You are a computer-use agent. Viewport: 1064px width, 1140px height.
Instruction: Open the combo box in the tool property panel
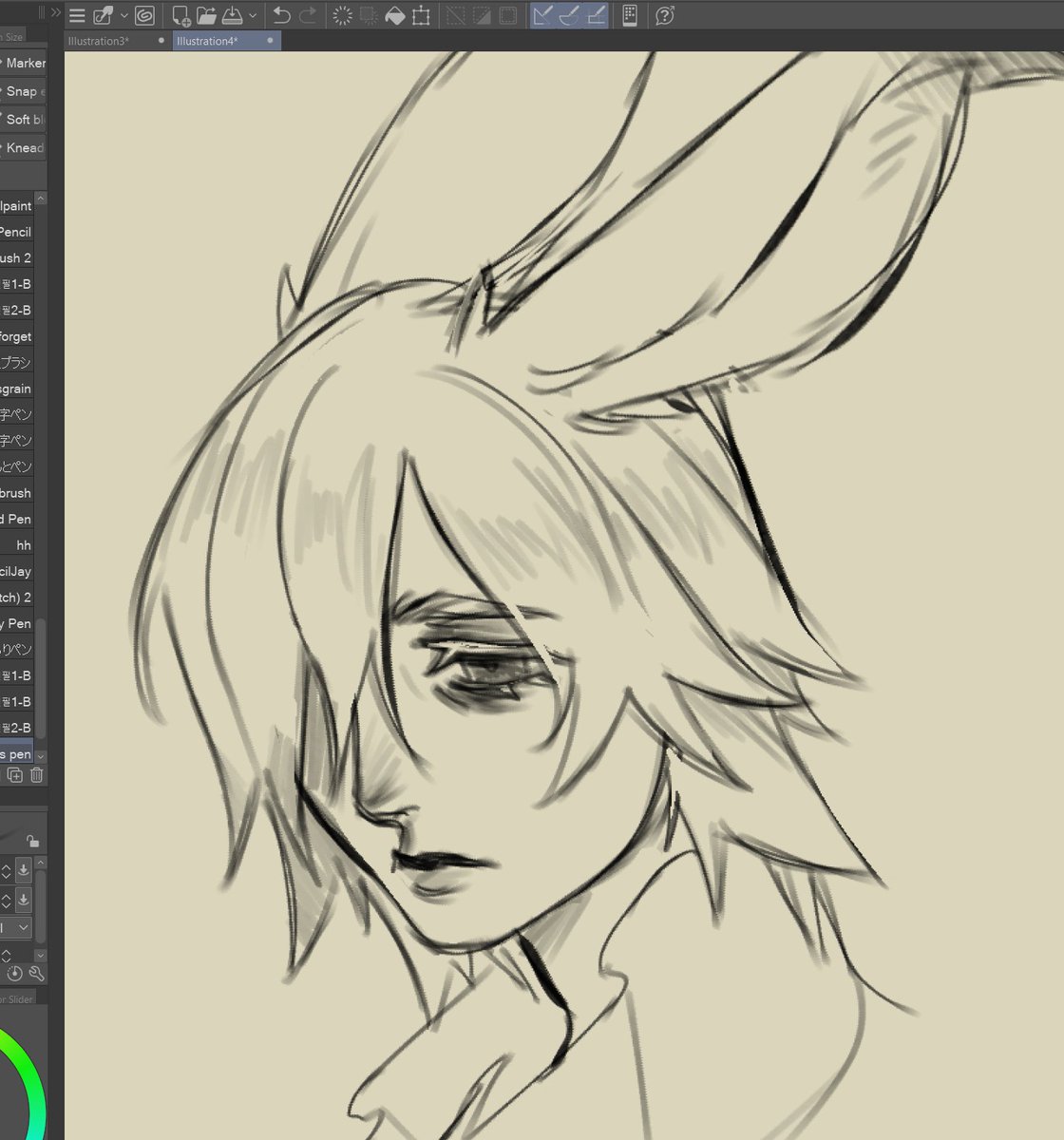pos(16,927)
